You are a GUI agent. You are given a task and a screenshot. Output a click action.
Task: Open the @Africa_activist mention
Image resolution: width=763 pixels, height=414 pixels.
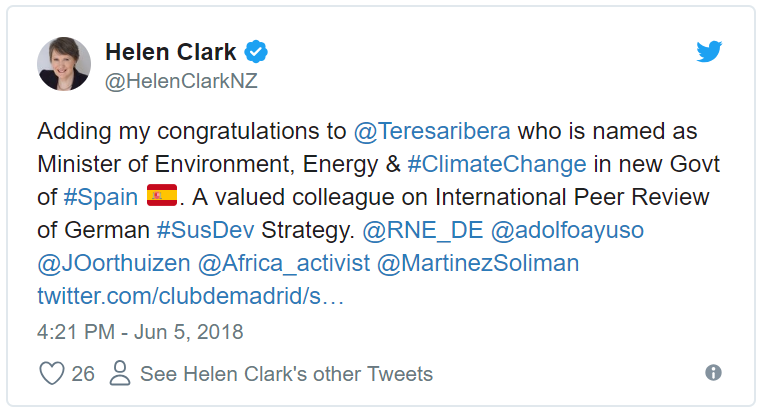click(285, 263)
